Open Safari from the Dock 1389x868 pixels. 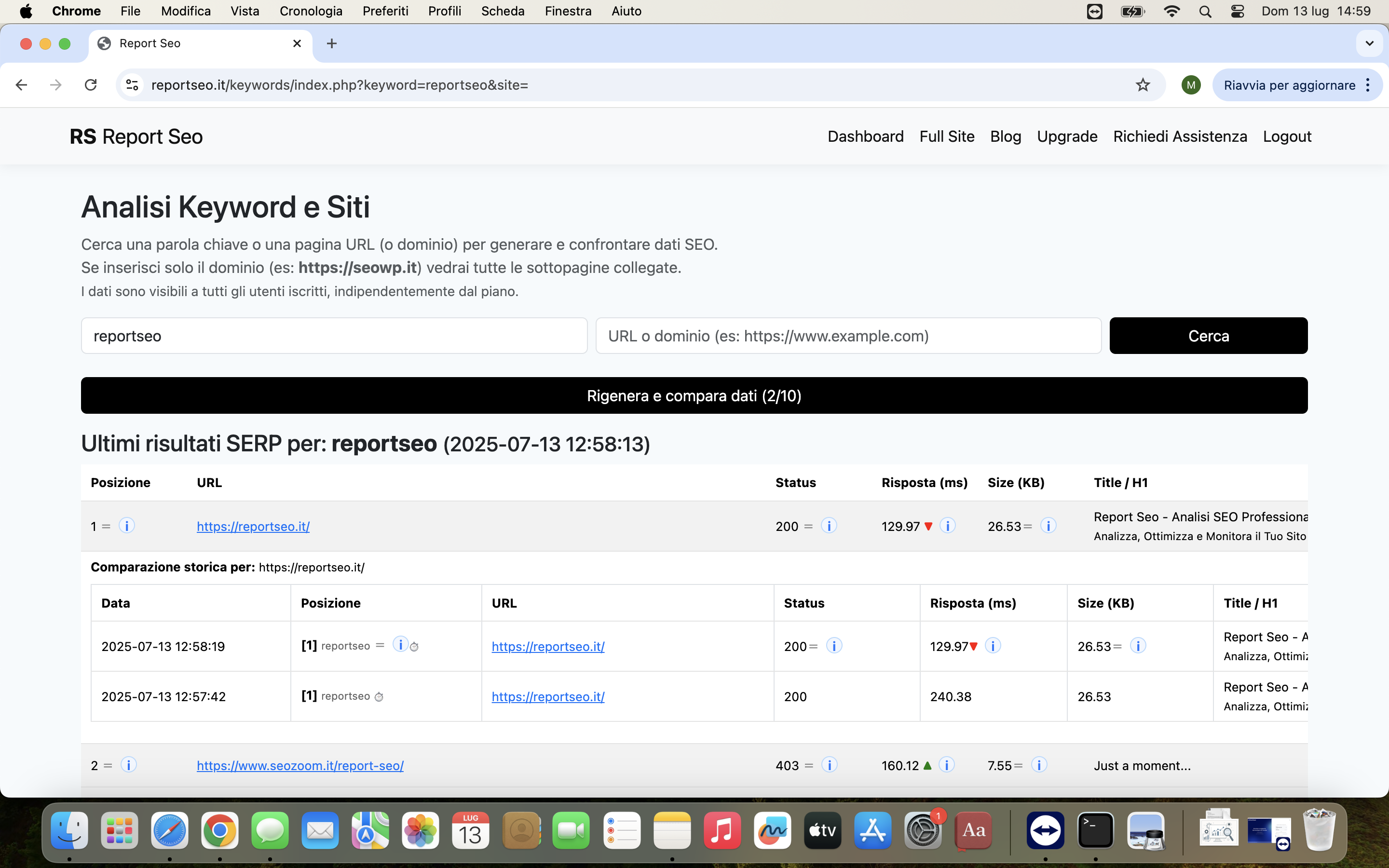(169, 830)
